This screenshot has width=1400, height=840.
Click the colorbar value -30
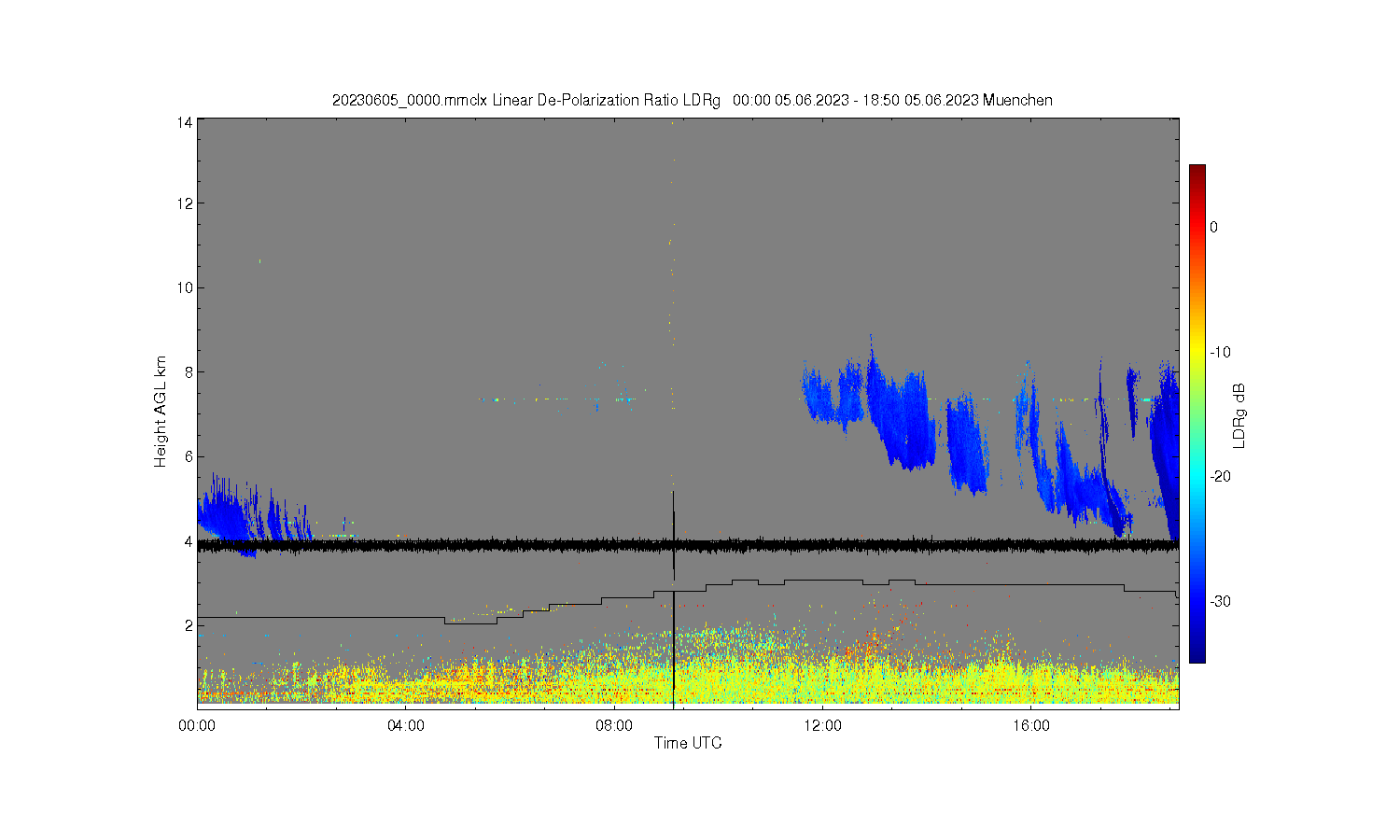point(1220,601)
